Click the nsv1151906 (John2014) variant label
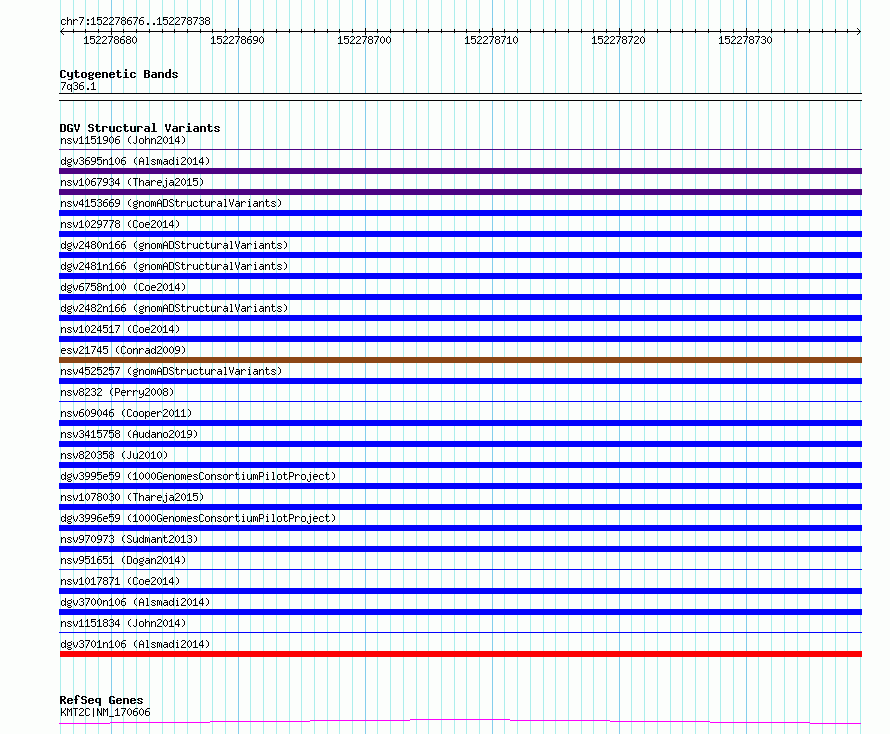Image resolution: width=890 pixels, height=734 pixels. 123,140
